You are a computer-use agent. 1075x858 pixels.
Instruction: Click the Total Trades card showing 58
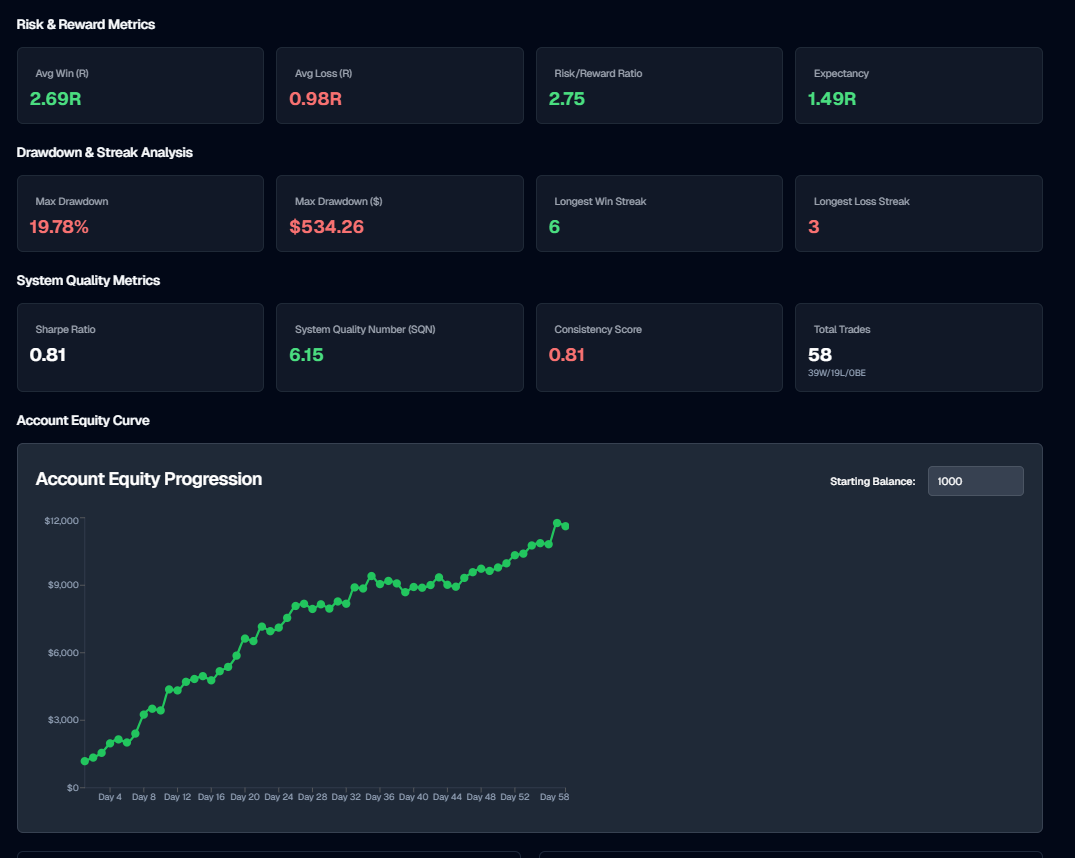(918, 347)
